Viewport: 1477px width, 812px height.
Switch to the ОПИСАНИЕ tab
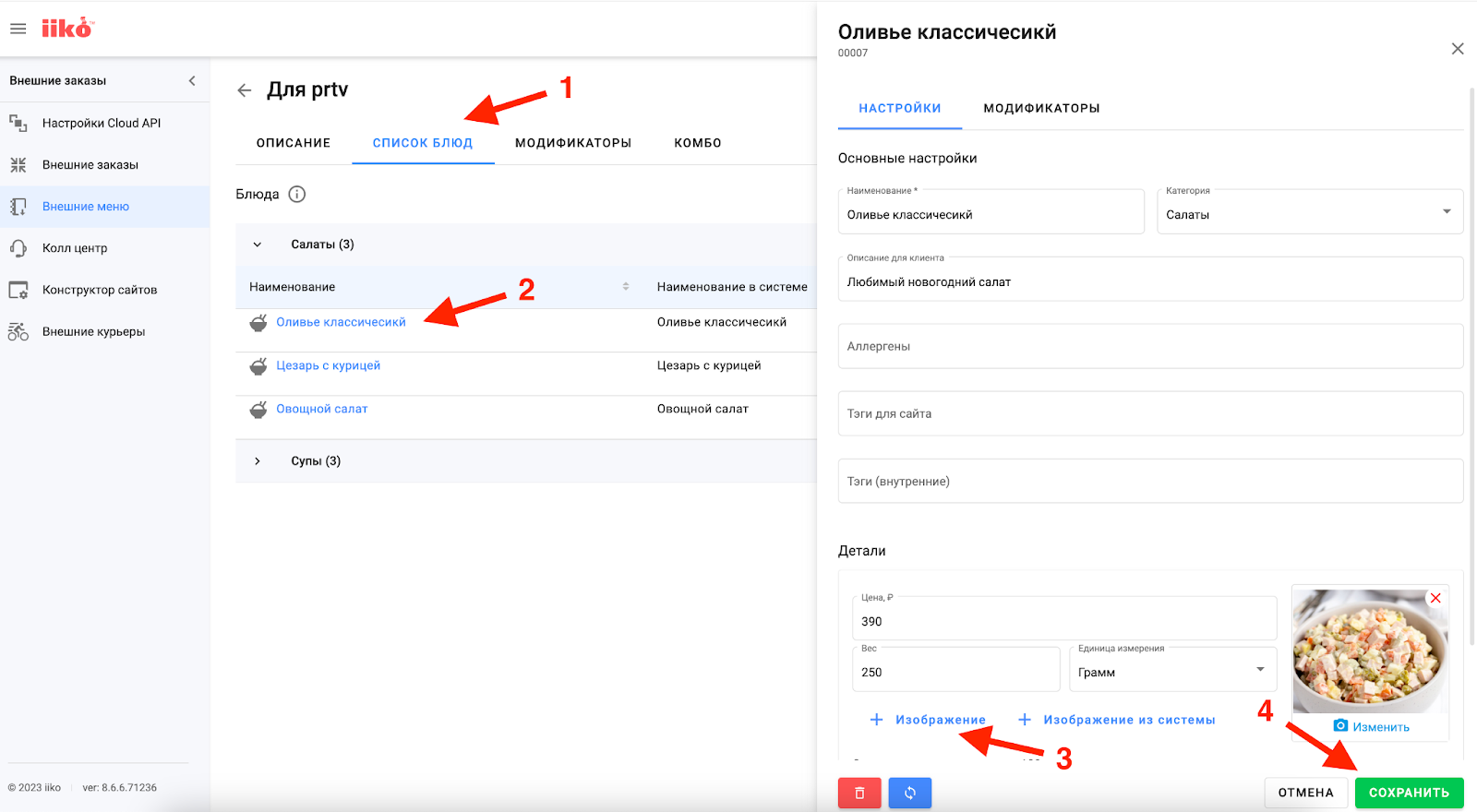pyautogui.click(x=294, y=143)
